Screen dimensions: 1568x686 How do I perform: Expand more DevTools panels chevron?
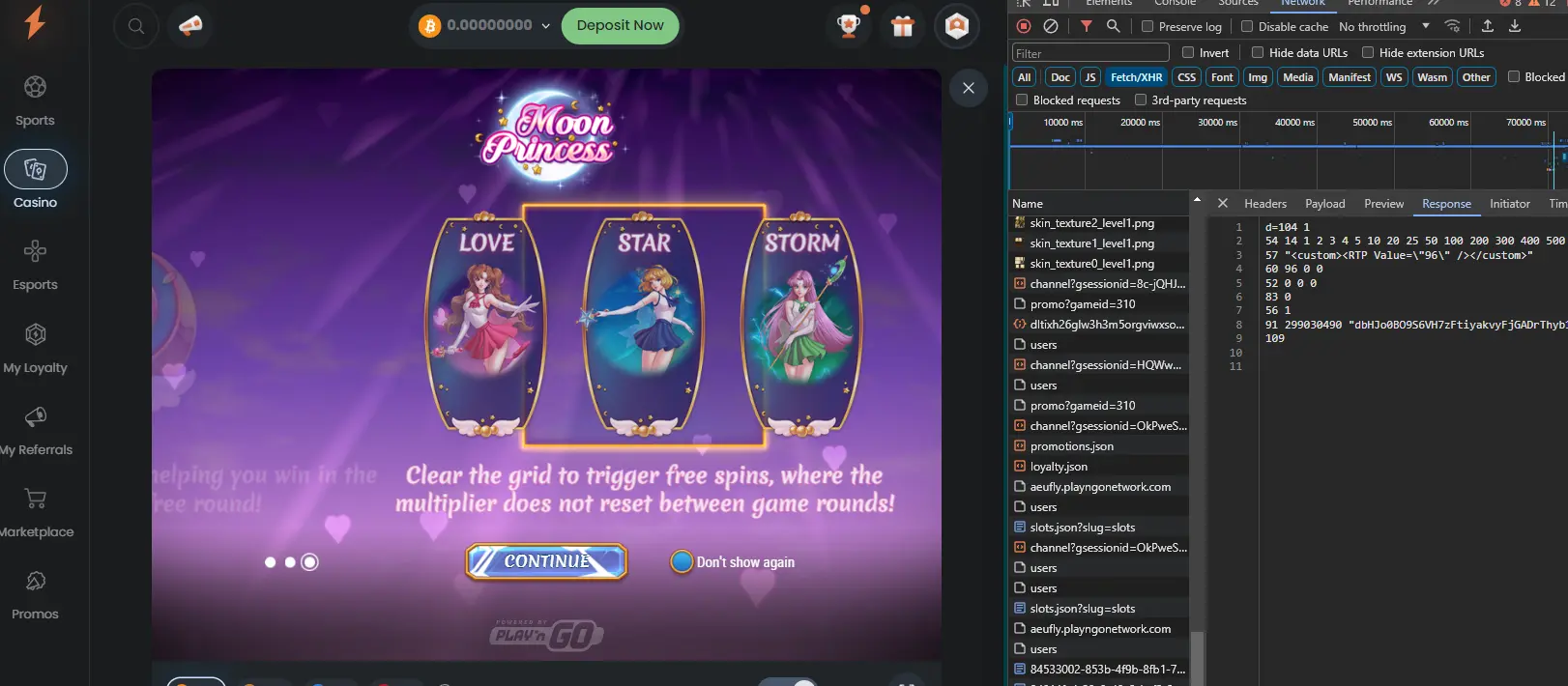[x=1434, y=3]
